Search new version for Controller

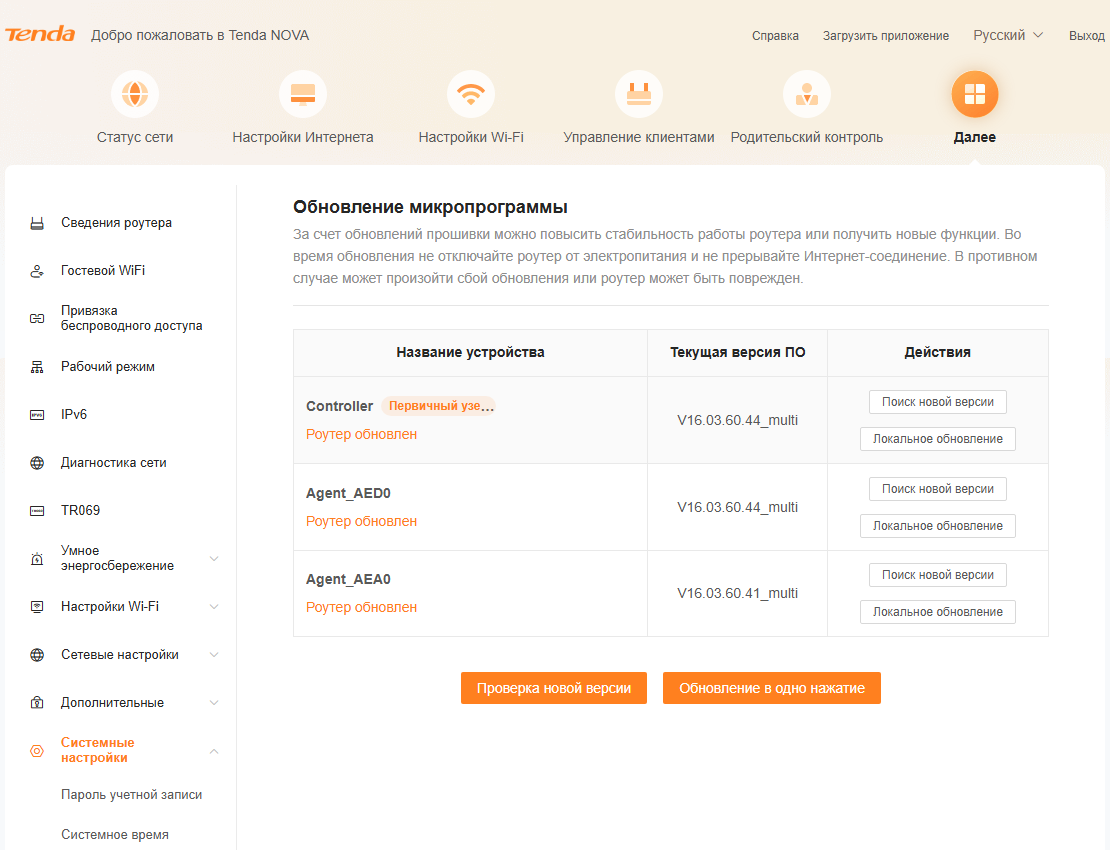(937, 402)
